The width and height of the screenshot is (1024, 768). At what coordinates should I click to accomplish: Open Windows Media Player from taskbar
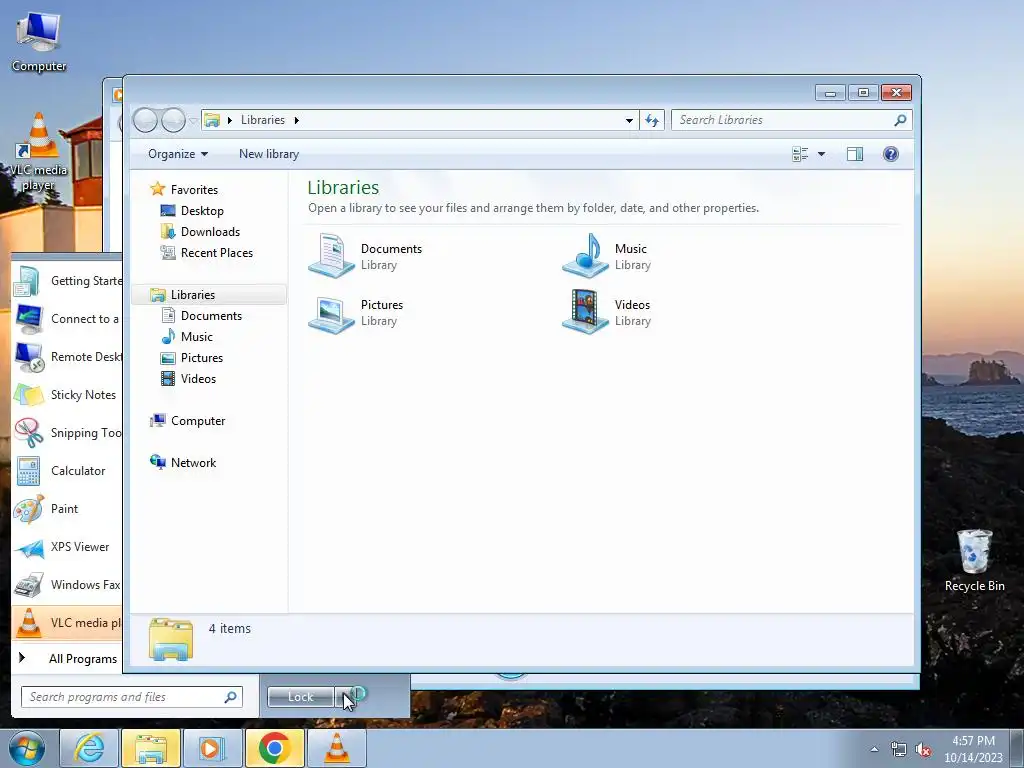212,748
